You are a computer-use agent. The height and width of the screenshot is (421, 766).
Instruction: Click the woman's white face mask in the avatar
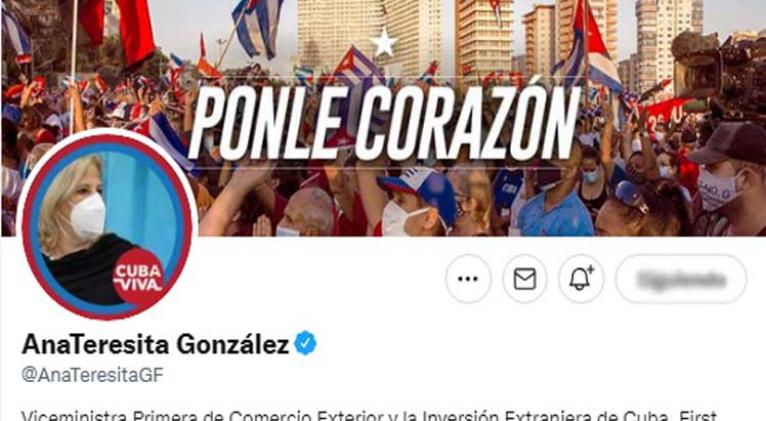(x=87, y=216)
